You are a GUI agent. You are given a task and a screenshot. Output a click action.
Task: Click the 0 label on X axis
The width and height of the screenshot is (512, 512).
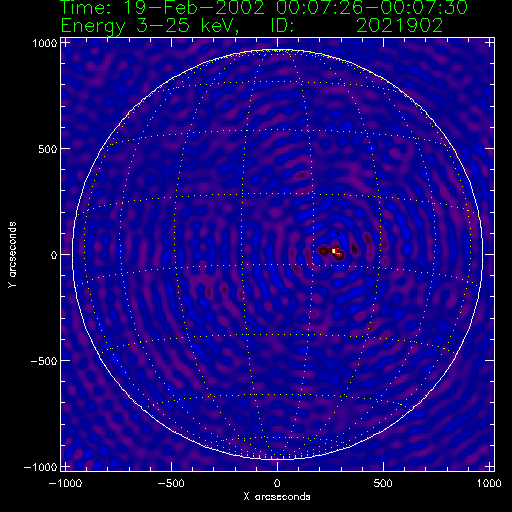coord(277,483)
